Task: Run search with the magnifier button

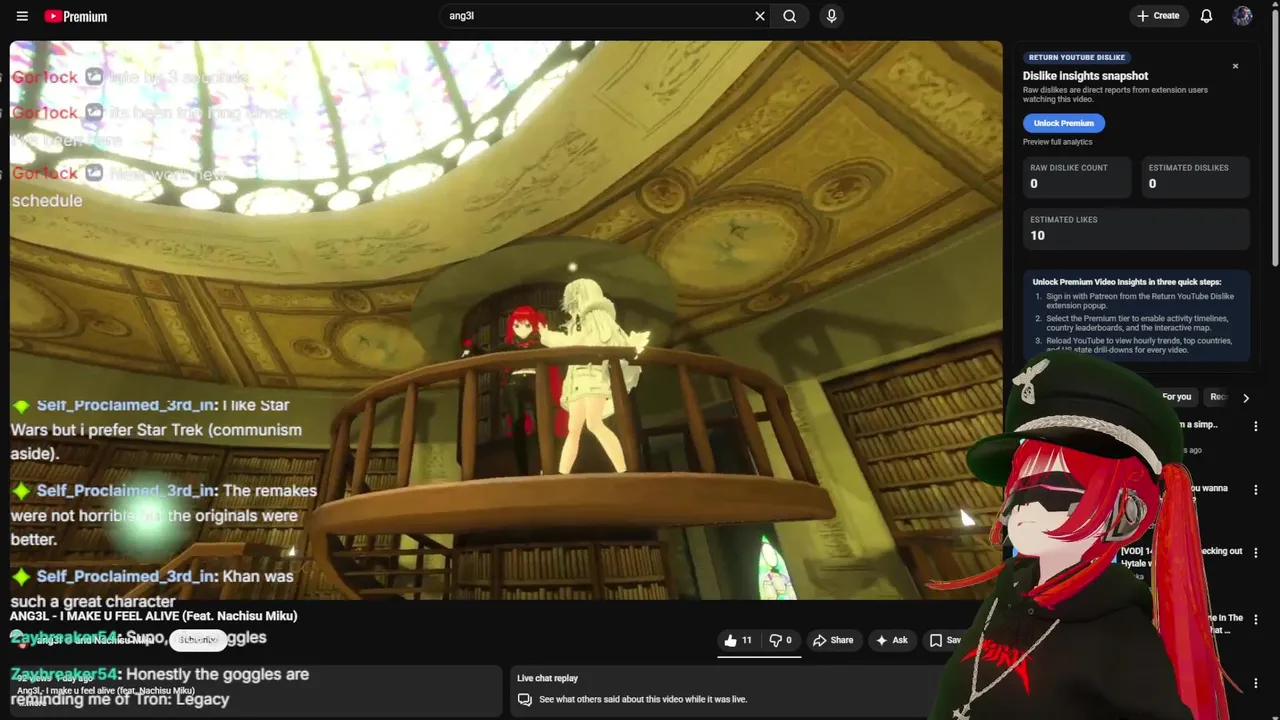Action: pos(790,16)
